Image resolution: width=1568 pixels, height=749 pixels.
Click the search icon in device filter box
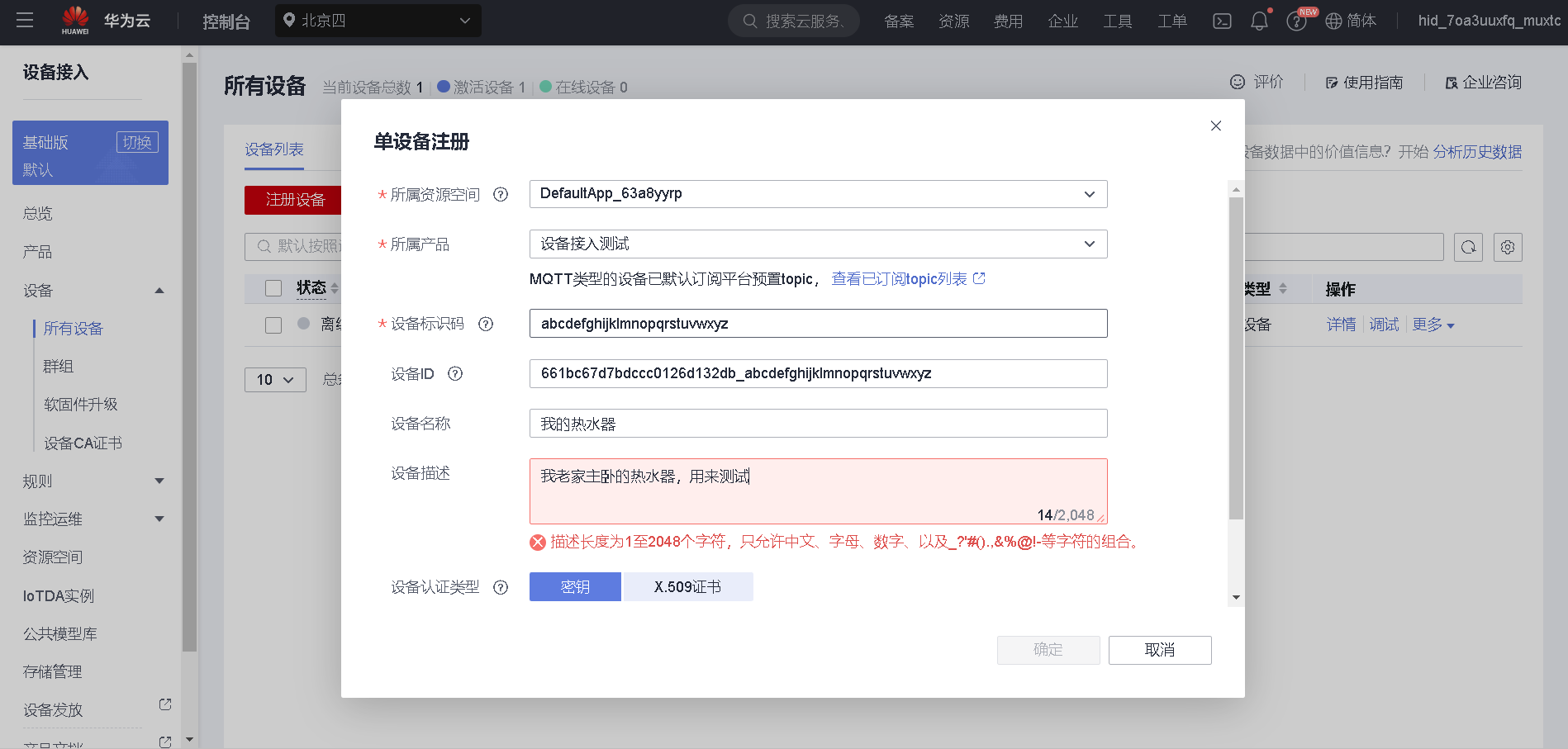click(264, 246)
